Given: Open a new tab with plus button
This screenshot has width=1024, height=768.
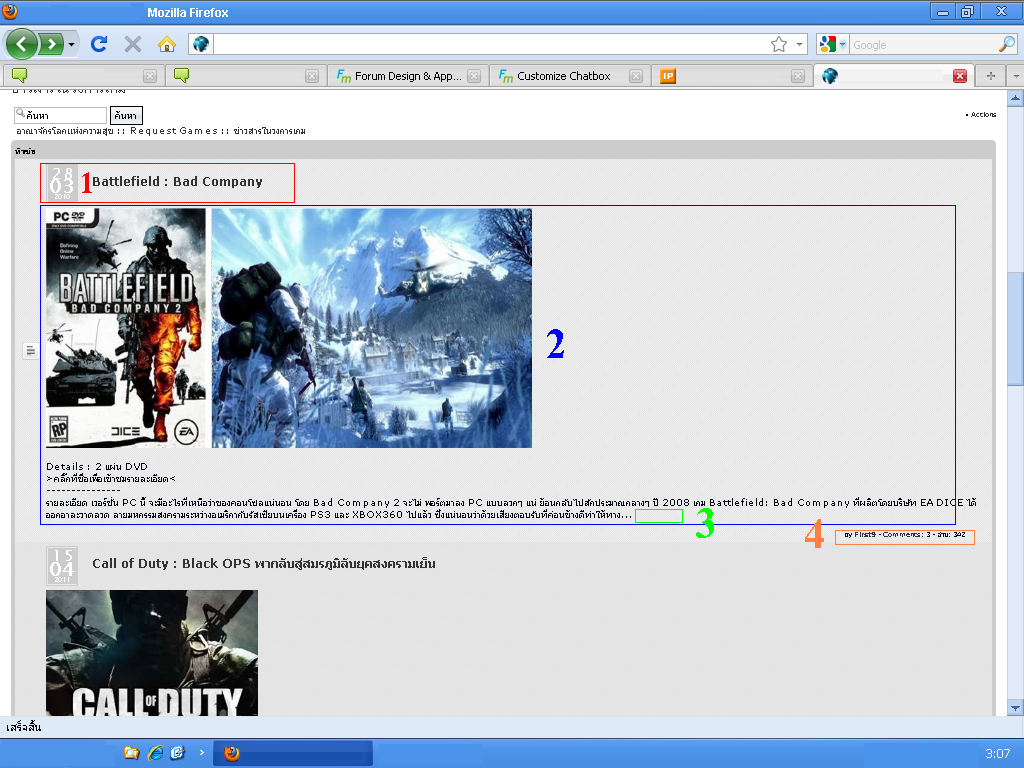Looking at the screenshot, I should (x=991, y=76).
